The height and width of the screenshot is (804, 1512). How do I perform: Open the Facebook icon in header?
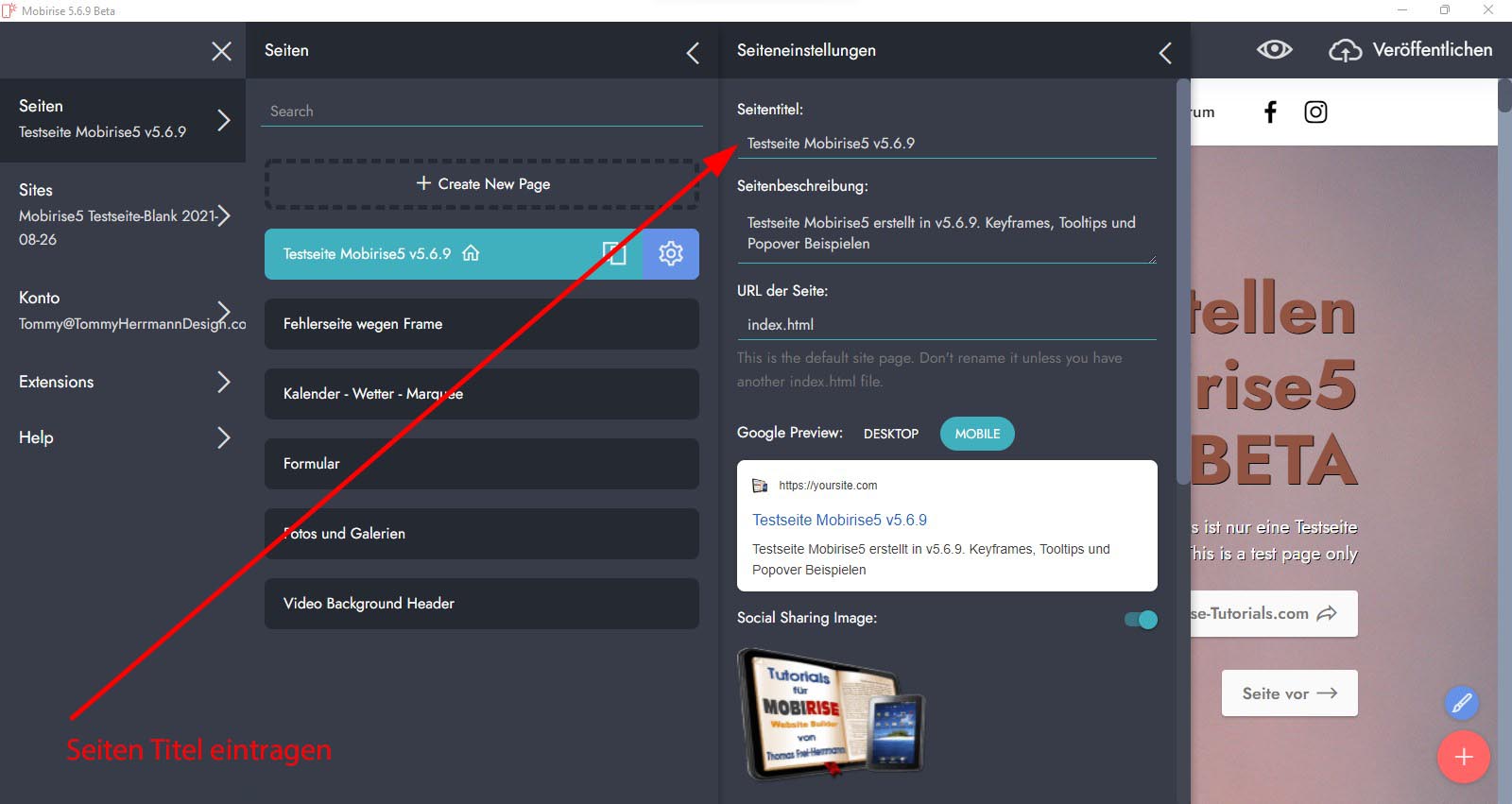coord(1270,112)
